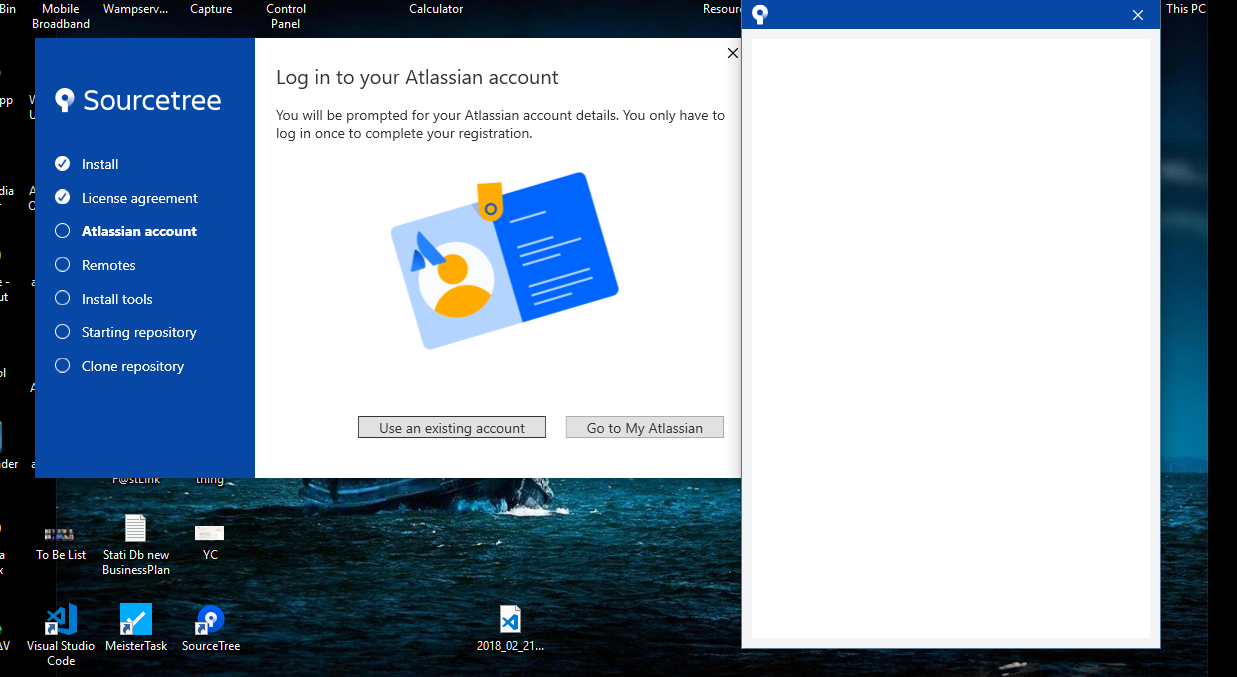This screenshot has width=1237, height=677.
Task: Click the Sourcetree icon in the blank window's title bar
Action: 760,15
